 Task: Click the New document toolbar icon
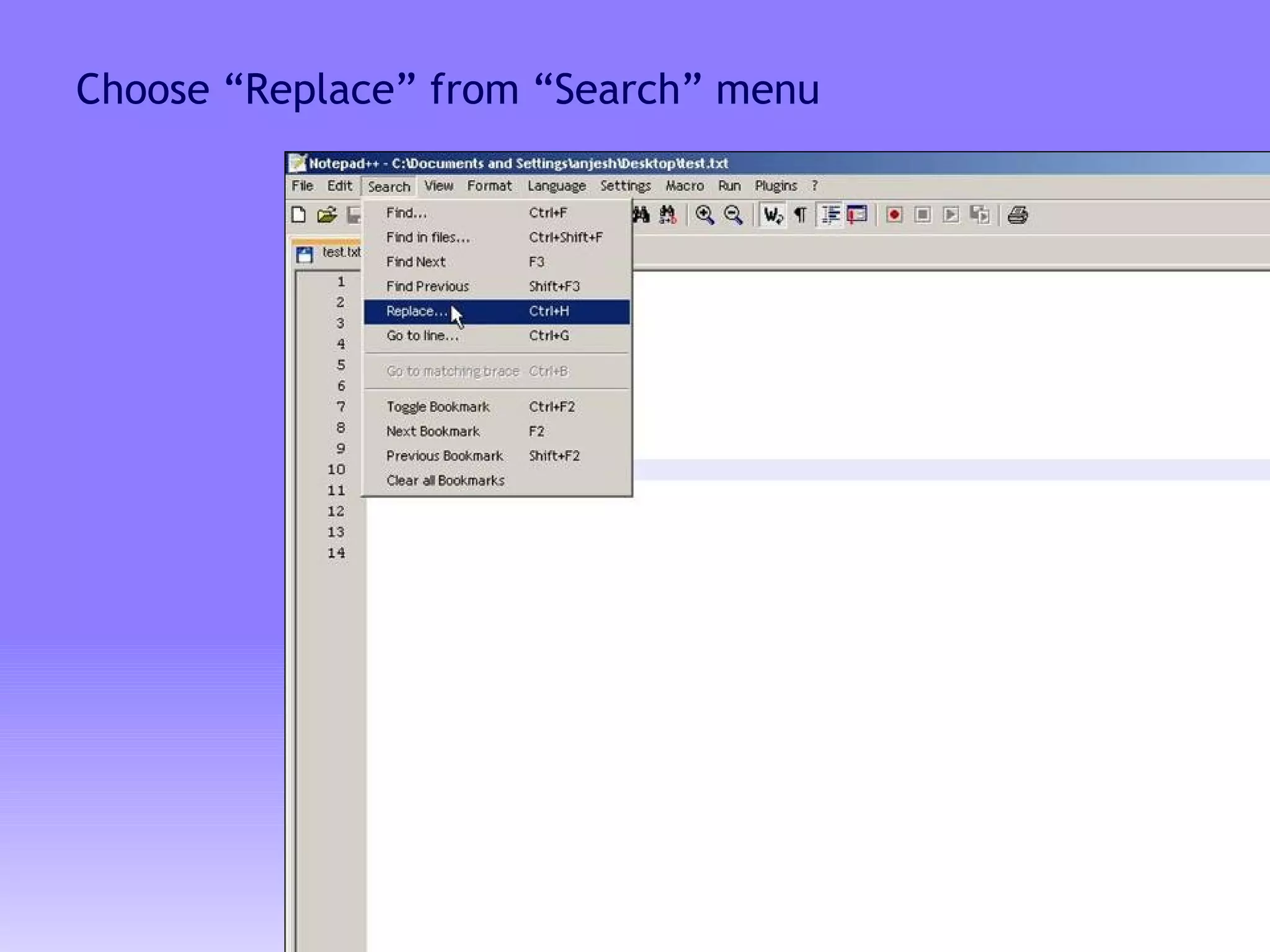[x=299, y=215]
